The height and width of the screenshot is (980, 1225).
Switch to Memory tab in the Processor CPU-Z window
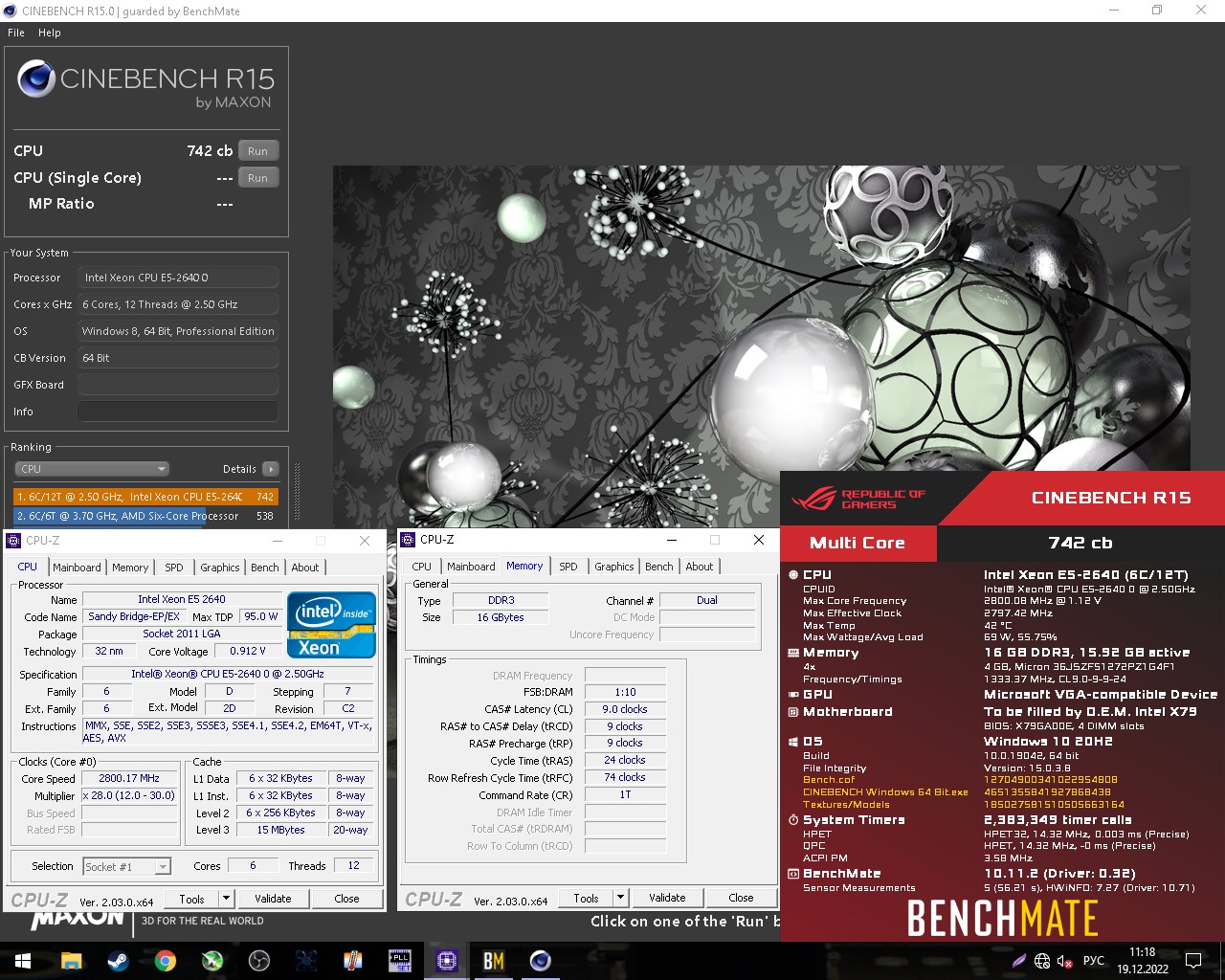tap(130, 568)
